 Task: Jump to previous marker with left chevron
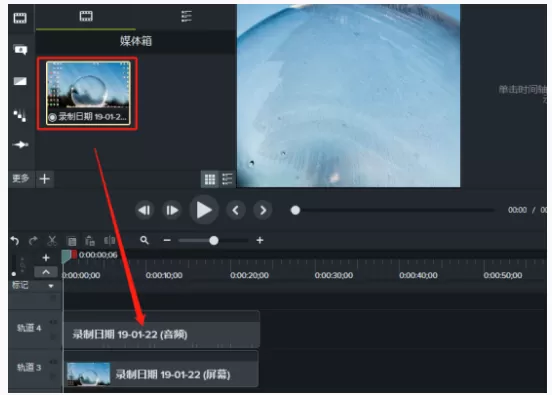(236, 210)
